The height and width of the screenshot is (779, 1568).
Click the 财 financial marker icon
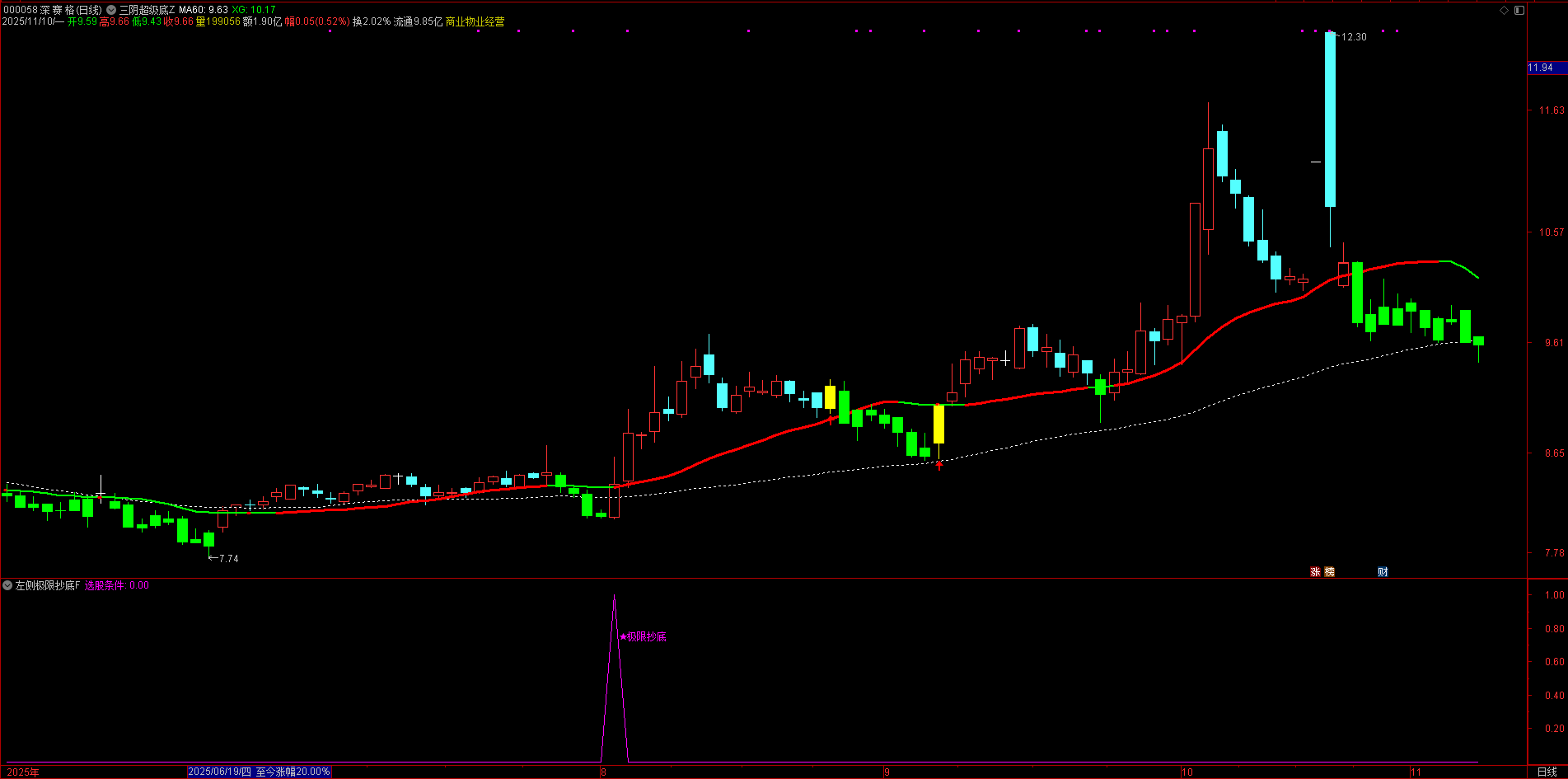pos(1383,571)
